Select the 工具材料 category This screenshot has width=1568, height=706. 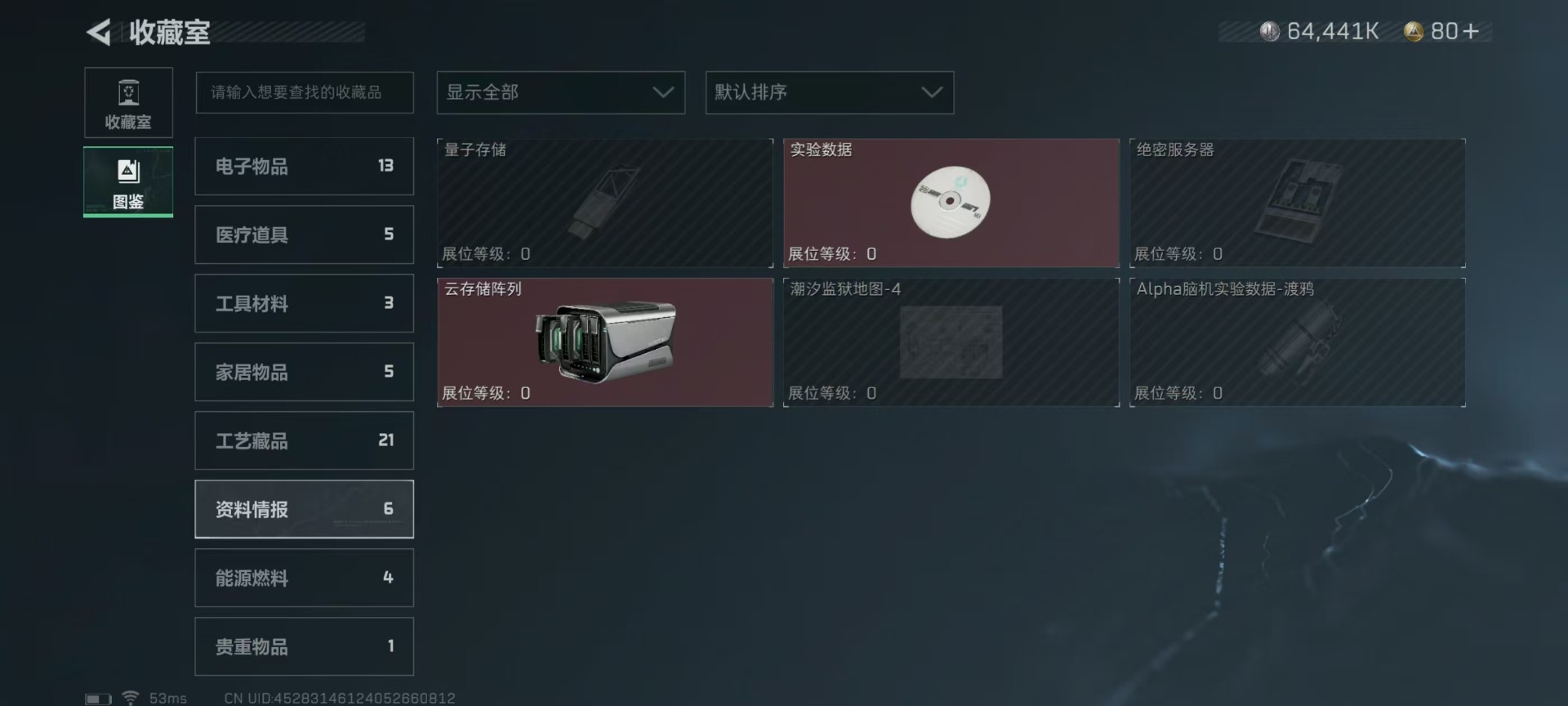tap(305, 303)
